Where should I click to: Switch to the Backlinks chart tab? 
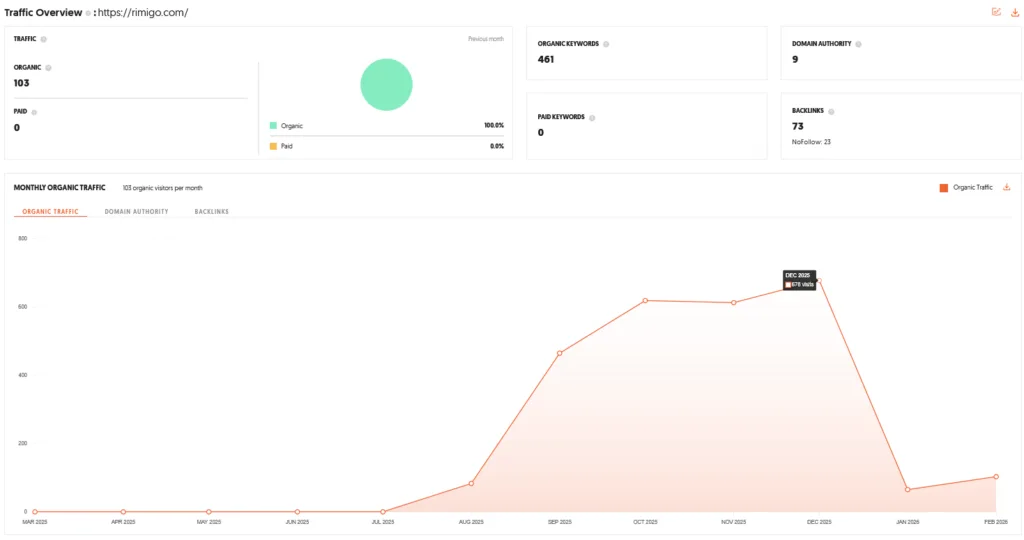(212, 212)
